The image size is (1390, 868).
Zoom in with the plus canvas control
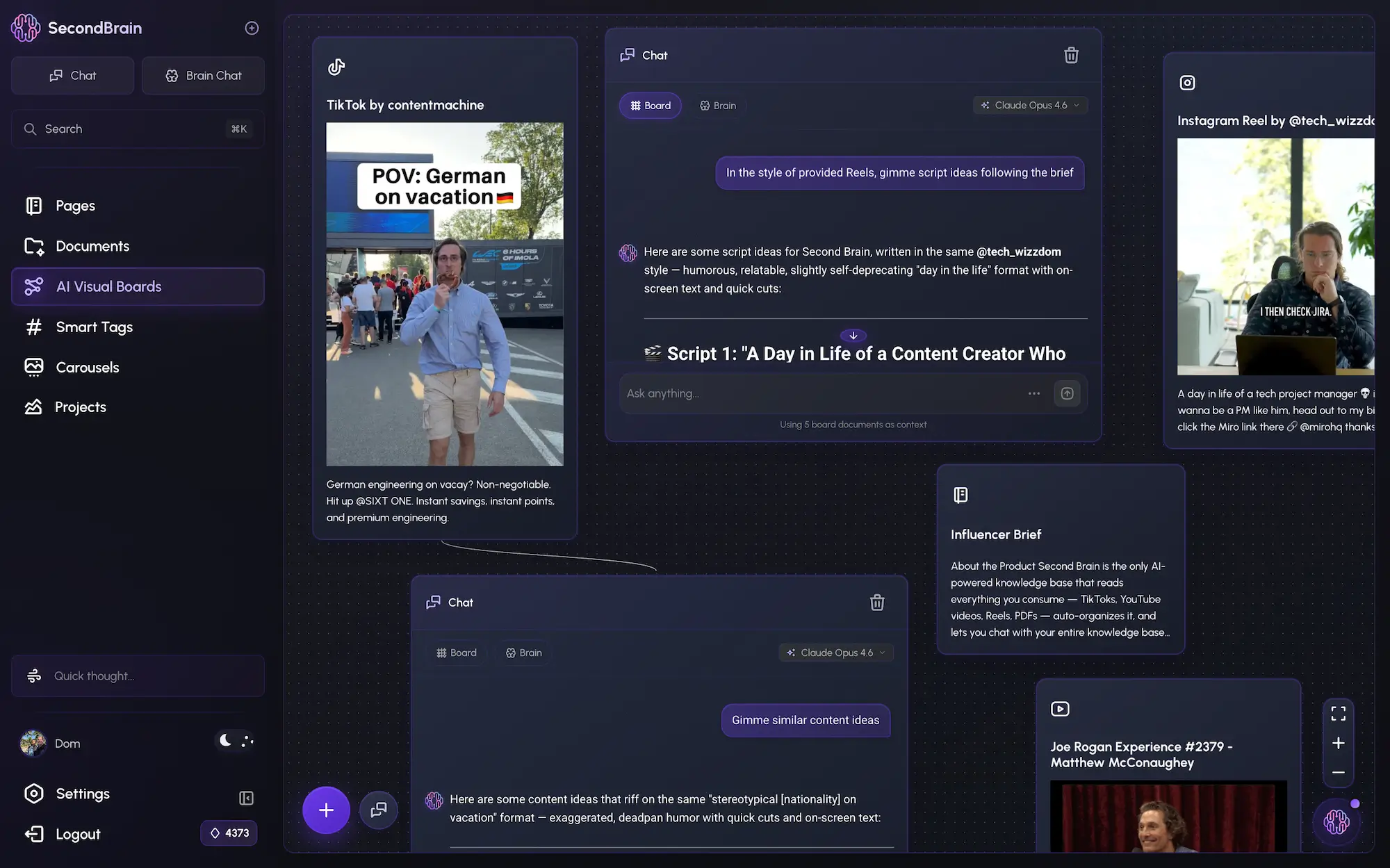click(x=1339, y=743)
